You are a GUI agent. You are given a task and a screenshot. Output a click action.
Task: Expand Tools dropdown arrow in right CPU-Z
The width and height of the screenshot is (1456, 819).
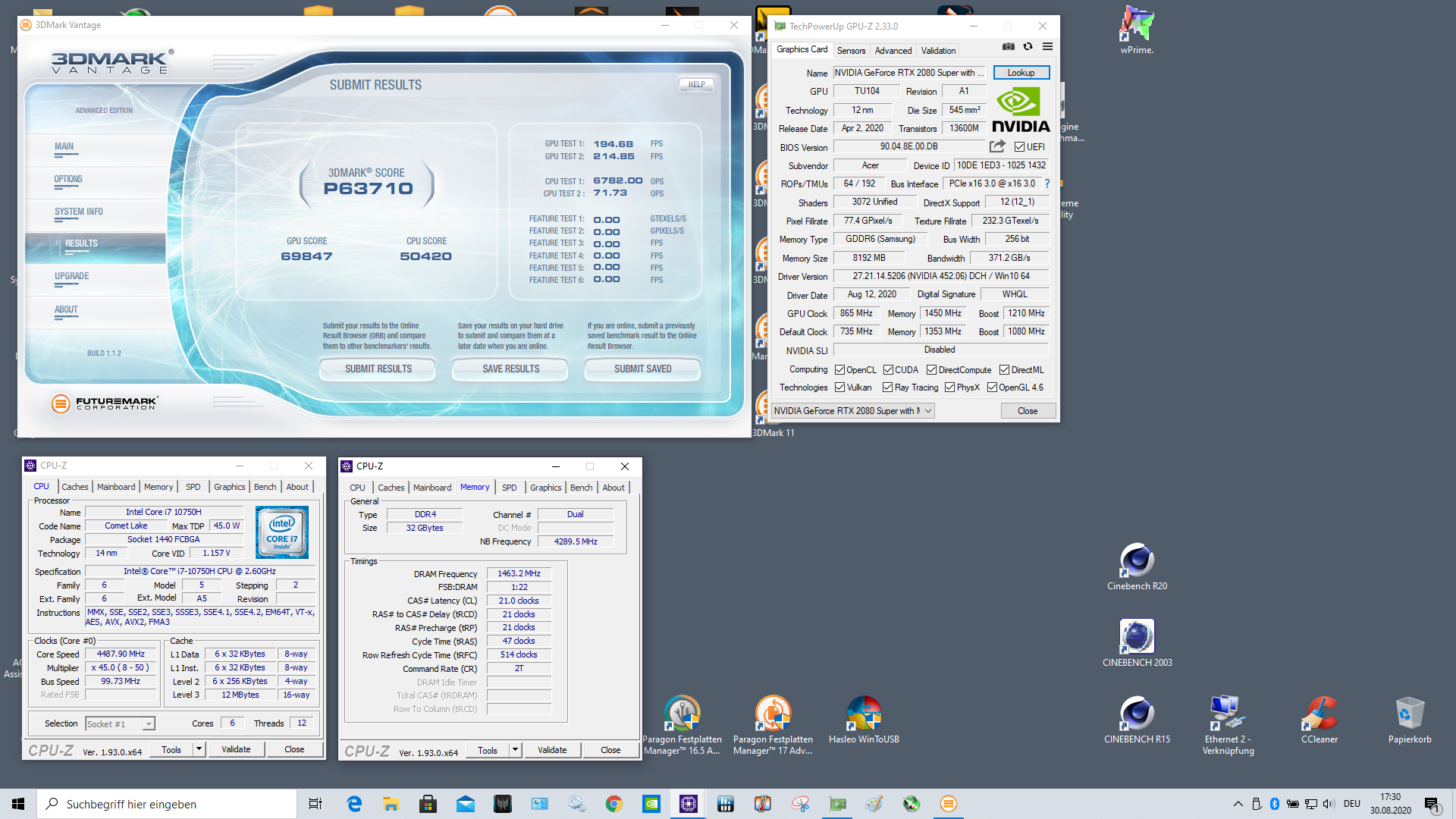click(515, 750)
